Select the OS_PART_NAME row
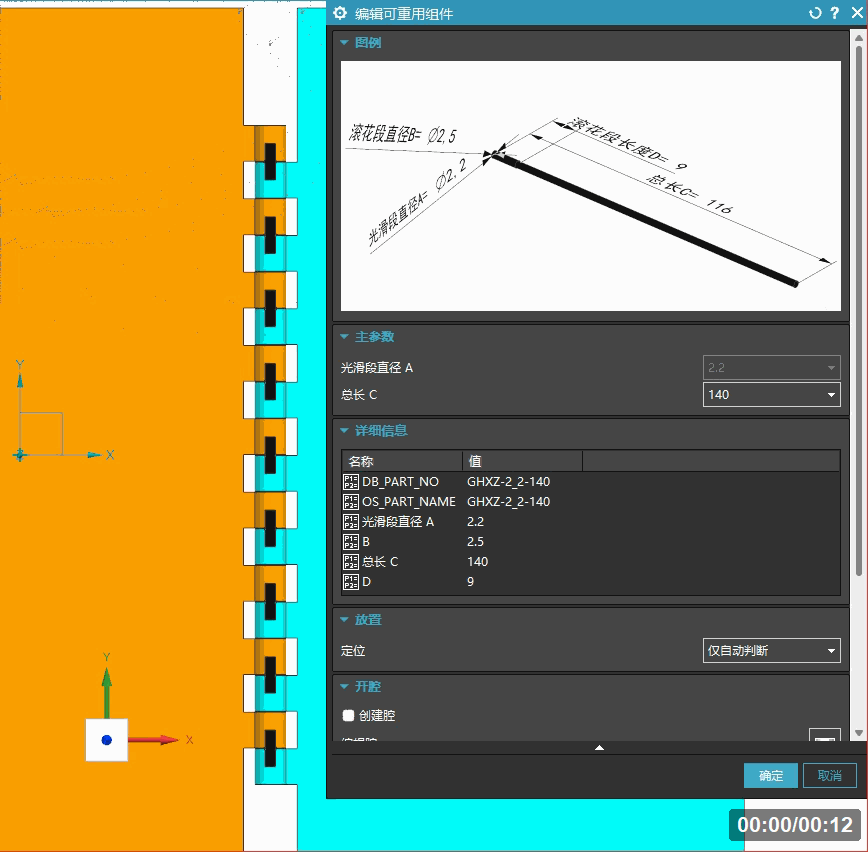Viewport: 868px width, 852px height. tap(591, 502)
